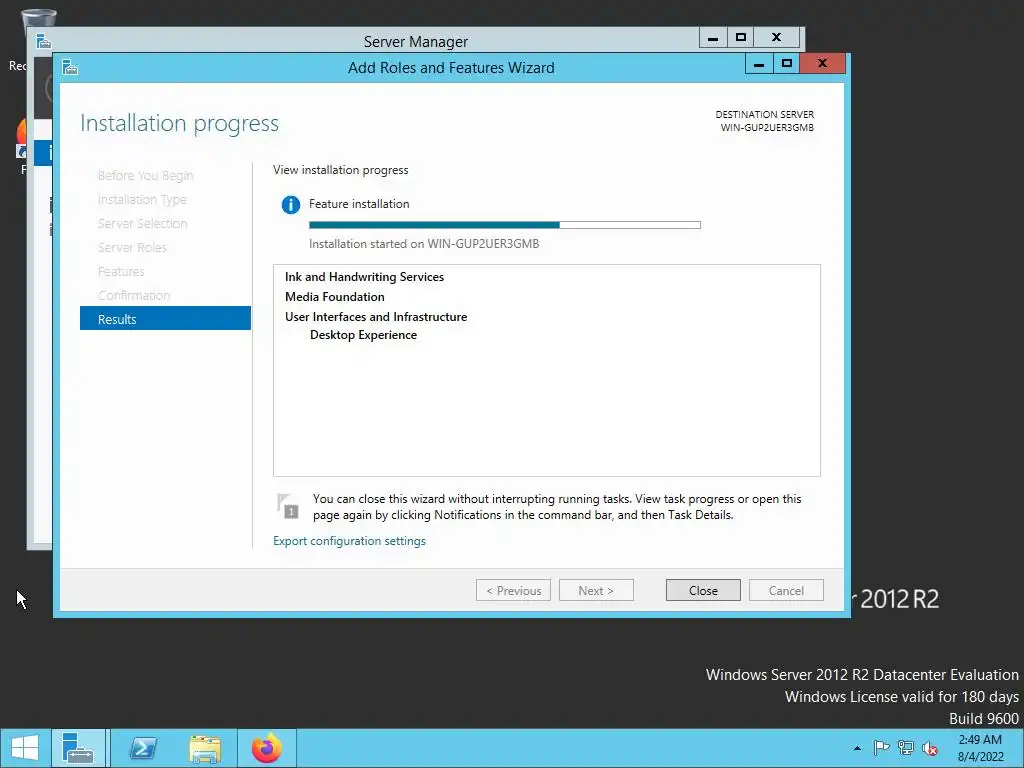Click Server Manager taskbar icon
This screenshot has height=768, width=1024.
(78, 748)
